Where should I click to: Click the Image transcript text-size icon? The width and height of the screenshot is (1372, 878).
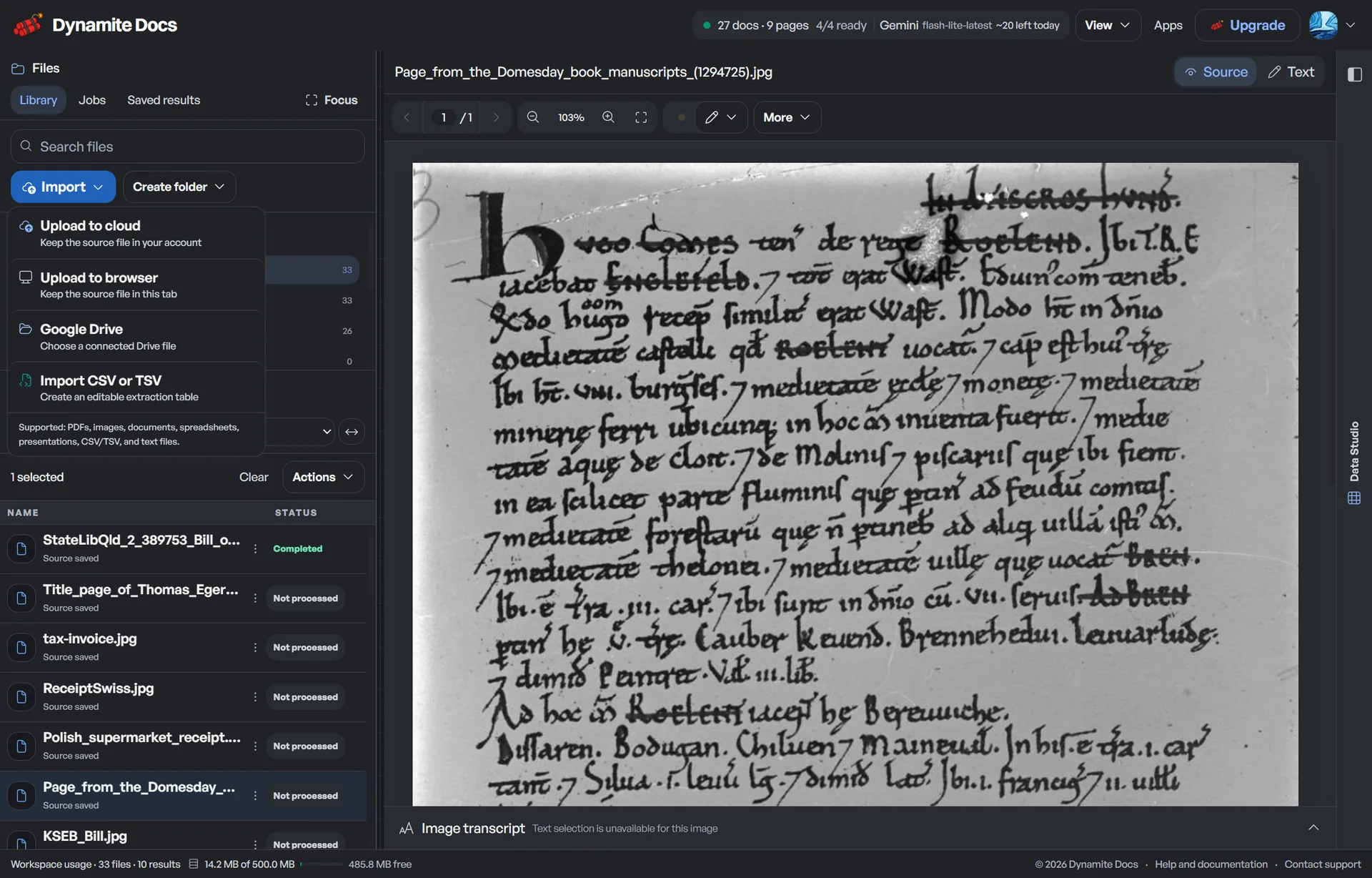(406, 828)
